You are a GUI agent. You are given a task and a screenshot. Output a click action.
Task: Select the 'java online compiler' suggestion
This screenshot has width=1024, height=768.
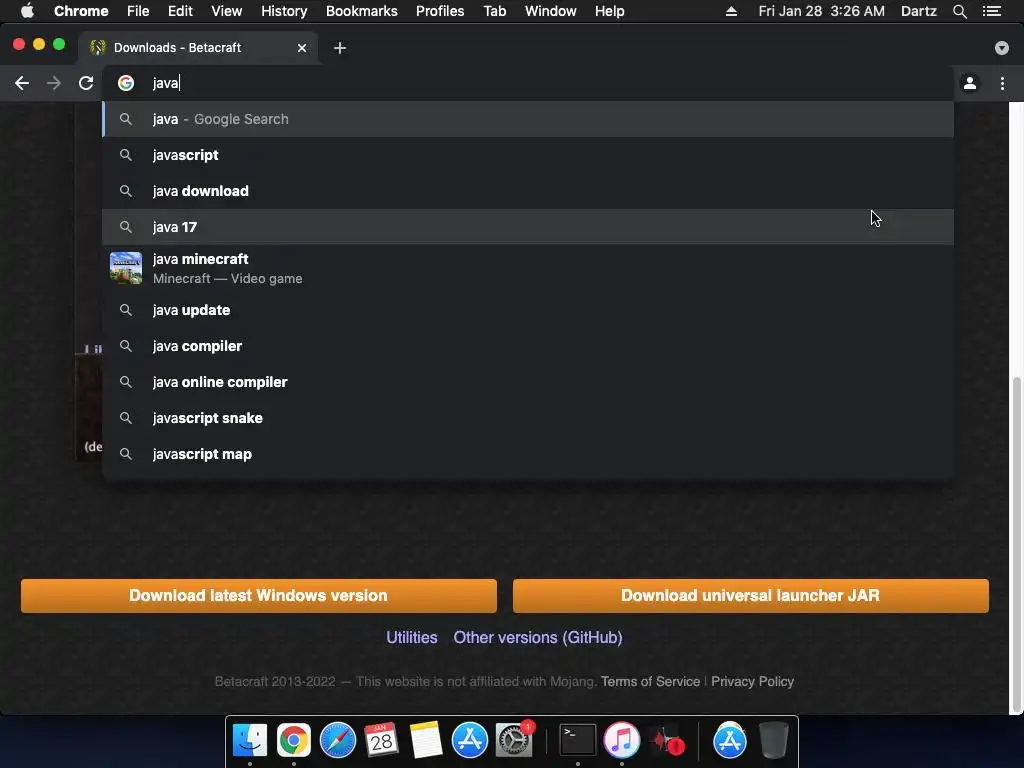[x=528, y=382]
